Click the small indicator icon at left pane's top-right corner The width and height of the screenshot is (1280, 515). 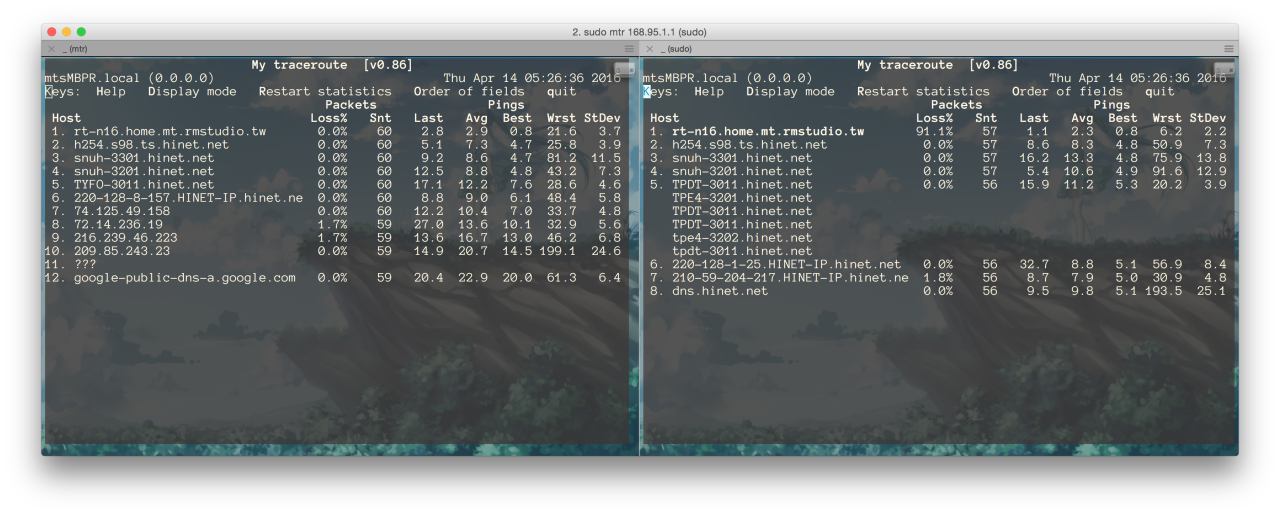point(625,68)
